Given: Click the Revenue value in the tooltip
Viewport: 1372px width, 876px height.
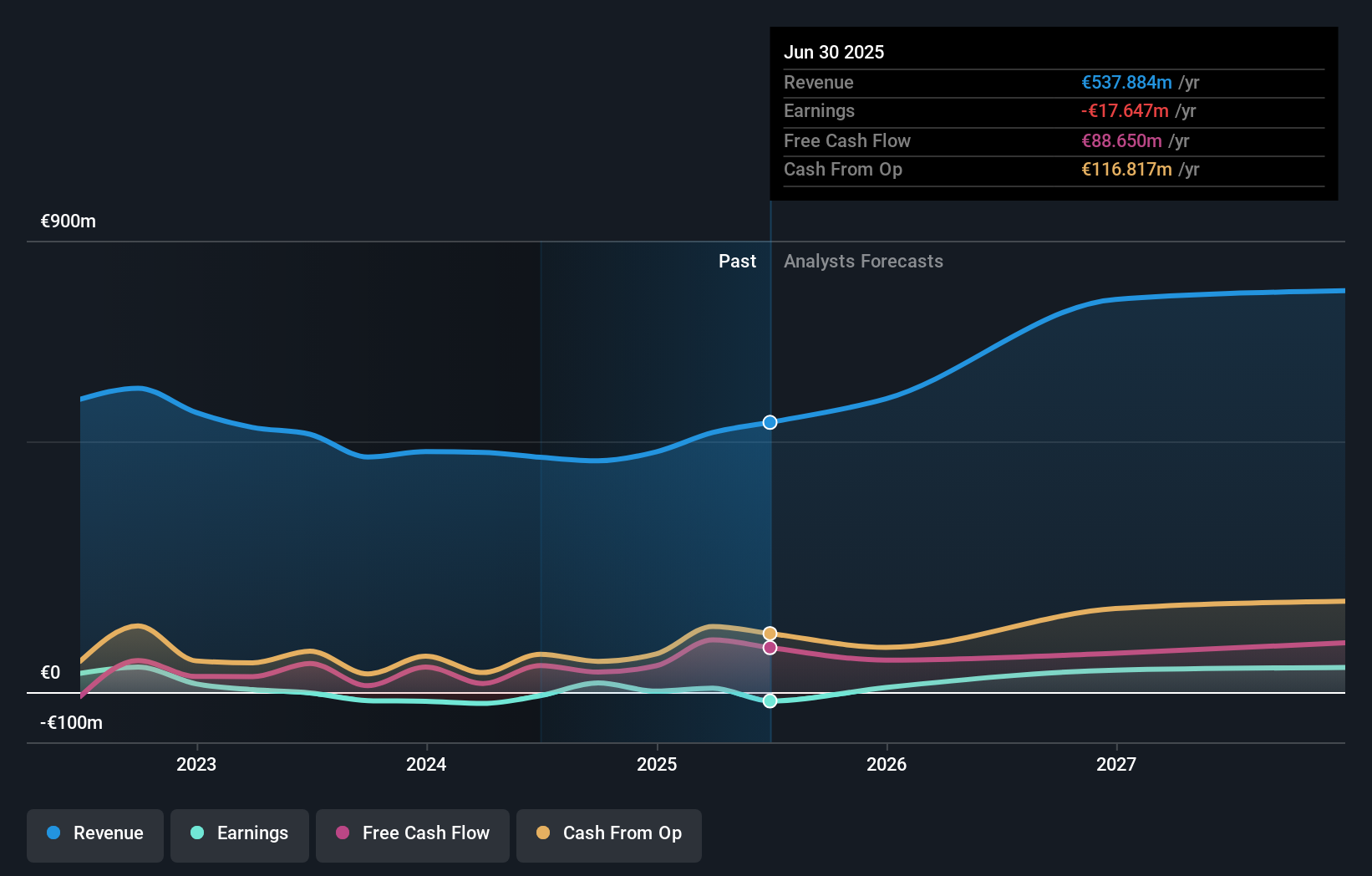Looking at the screenshot, I should point(1126,83).
